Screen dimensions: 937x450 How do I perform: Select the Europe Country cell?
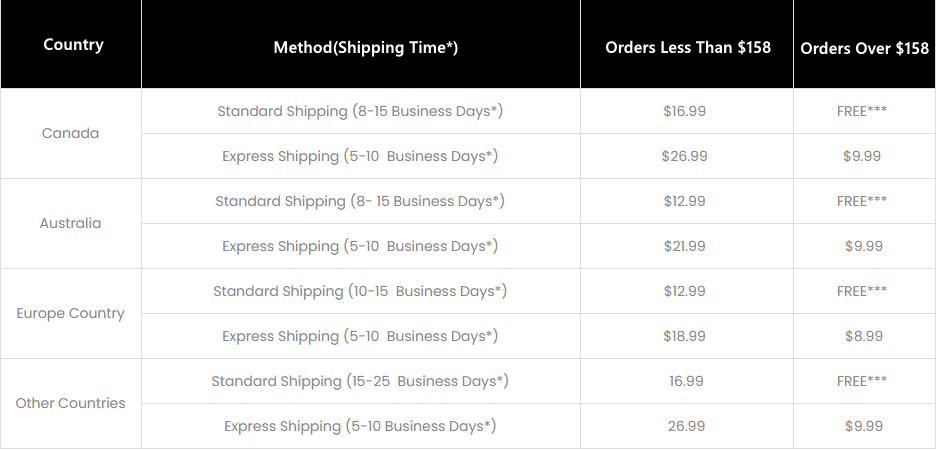pyautogui.click(x=71, y=314)
